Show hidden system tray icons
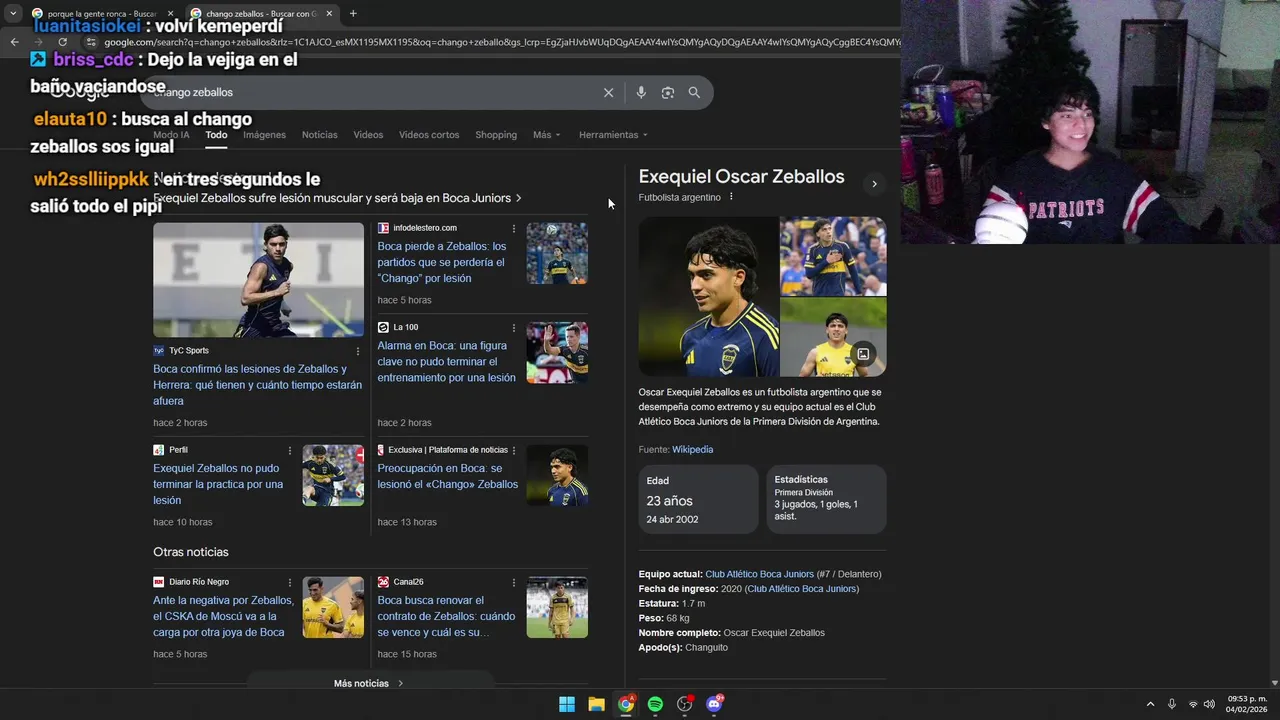Viewport: 1280px width, 720px height. (1150, 704)
